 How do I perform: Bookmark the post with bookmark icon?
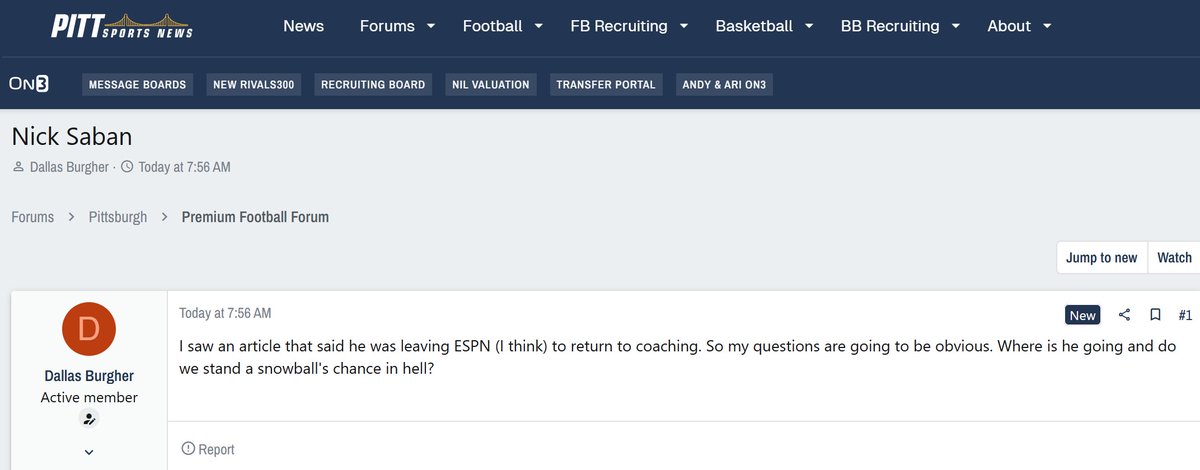pos(1155,315)
